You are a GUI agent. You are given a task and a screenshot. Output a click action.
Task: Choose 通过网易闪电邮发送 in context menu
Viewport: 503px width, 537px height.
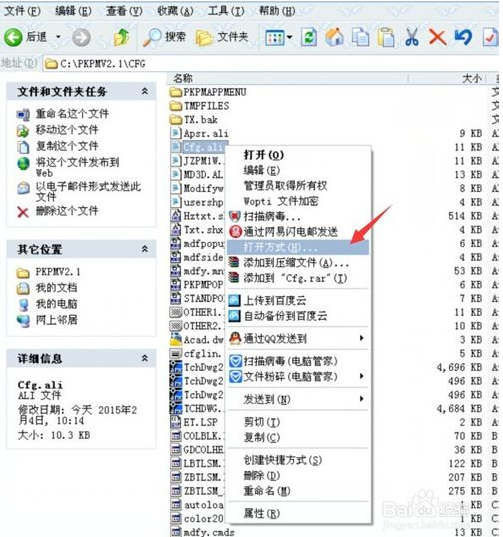(298, 232)
